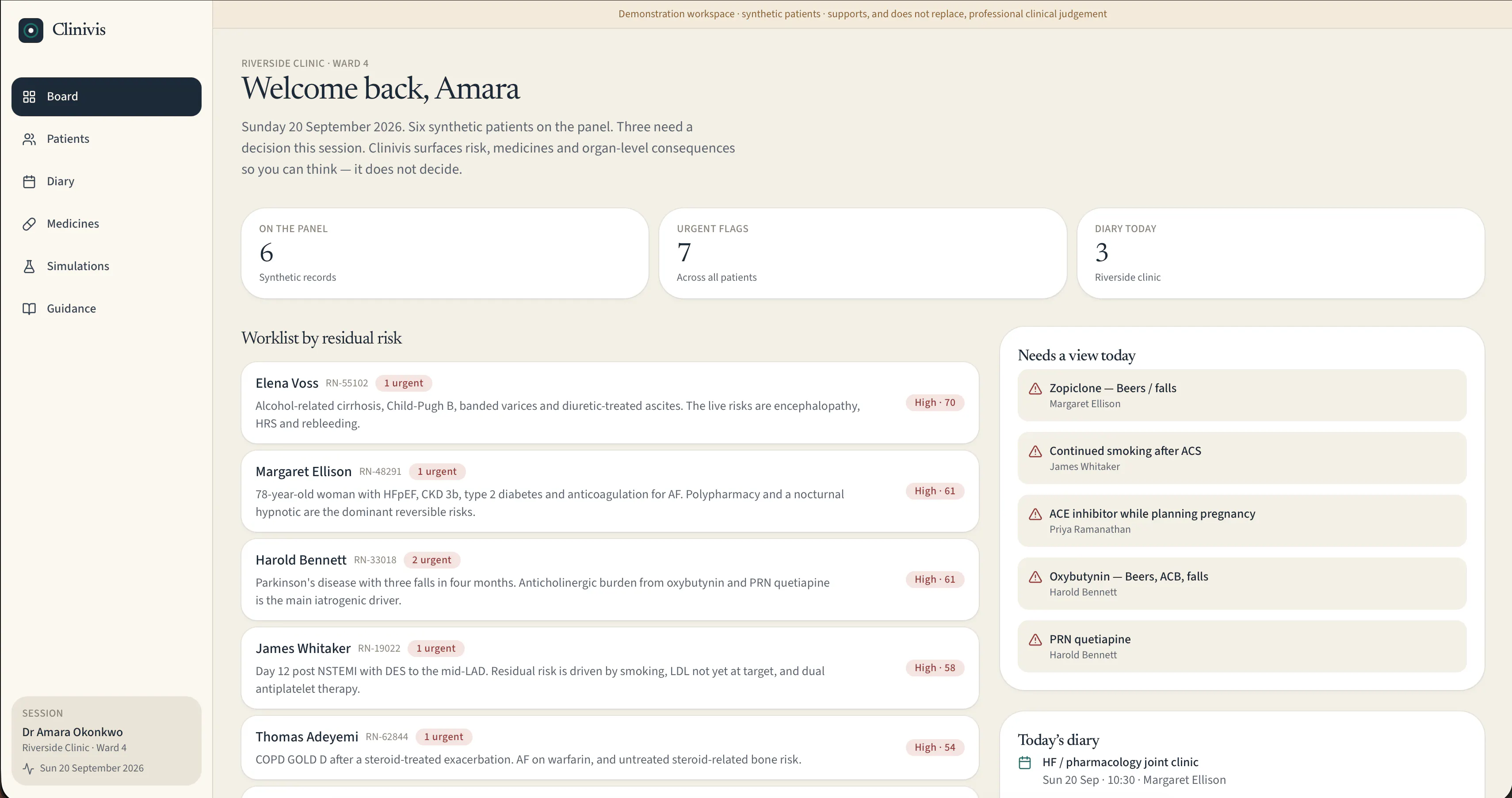1512x798 pixels.
Task: Open HF / pharmacology joint clinic diary entry
Action: [1242, 771]
